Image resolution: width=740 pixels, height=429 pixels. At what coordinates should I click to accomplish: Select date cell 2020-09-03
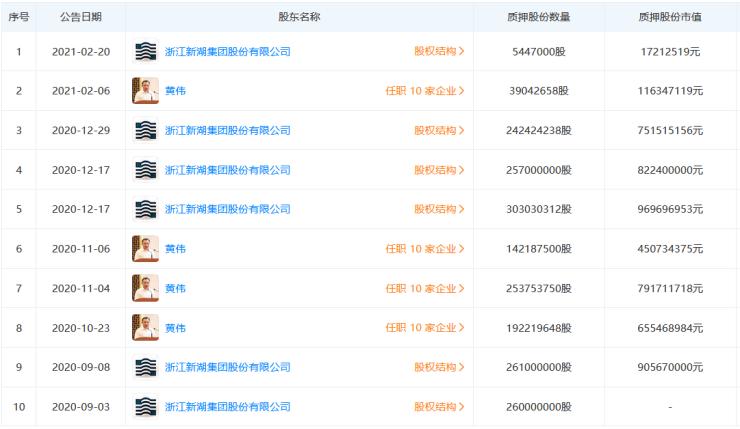point(81,406)
